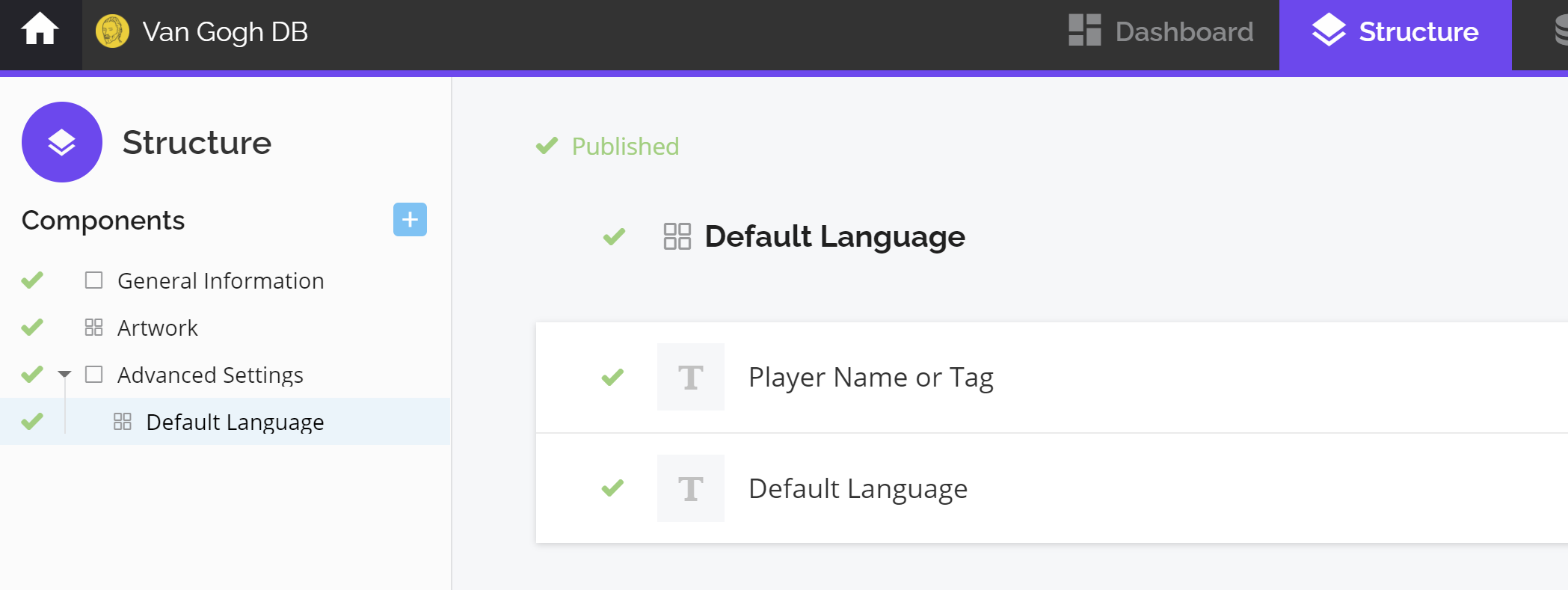Click checkmark next to Advanced Settings
This screenshot has width=1568, height=590.
tap(32, 374)
